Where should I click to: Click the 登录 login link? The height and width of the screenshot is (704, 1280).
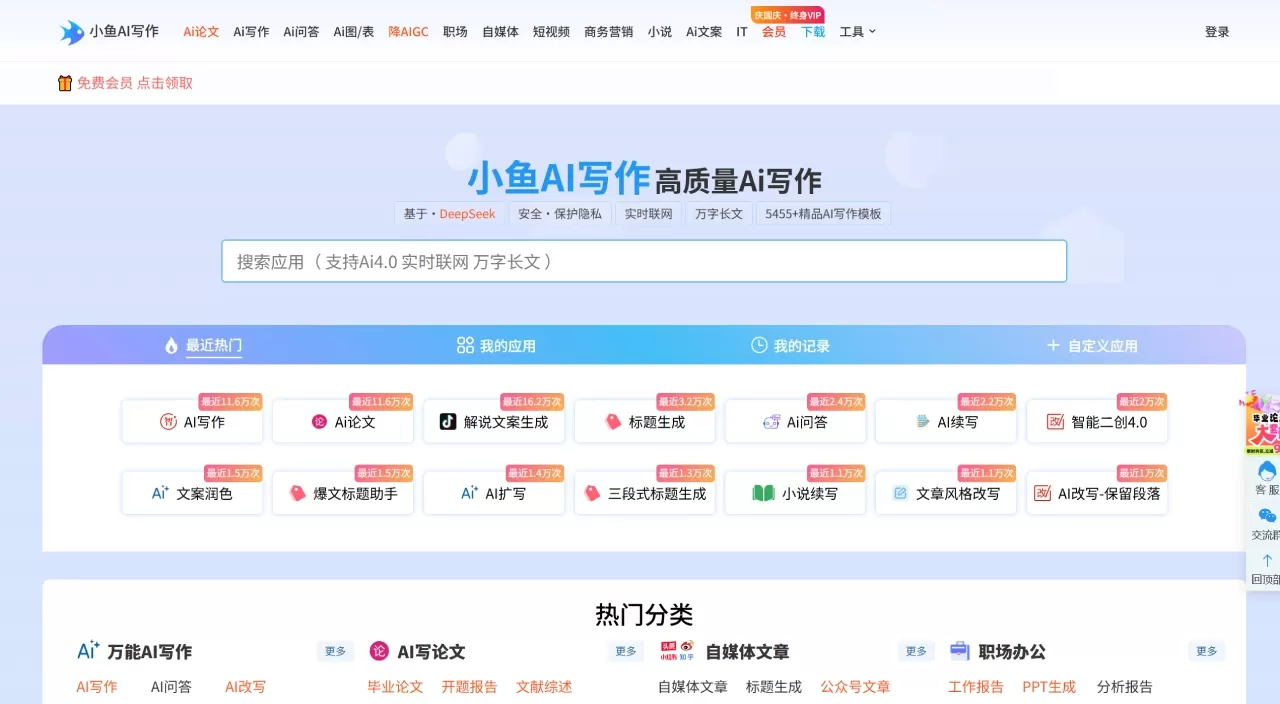[x=1217, y=32]
